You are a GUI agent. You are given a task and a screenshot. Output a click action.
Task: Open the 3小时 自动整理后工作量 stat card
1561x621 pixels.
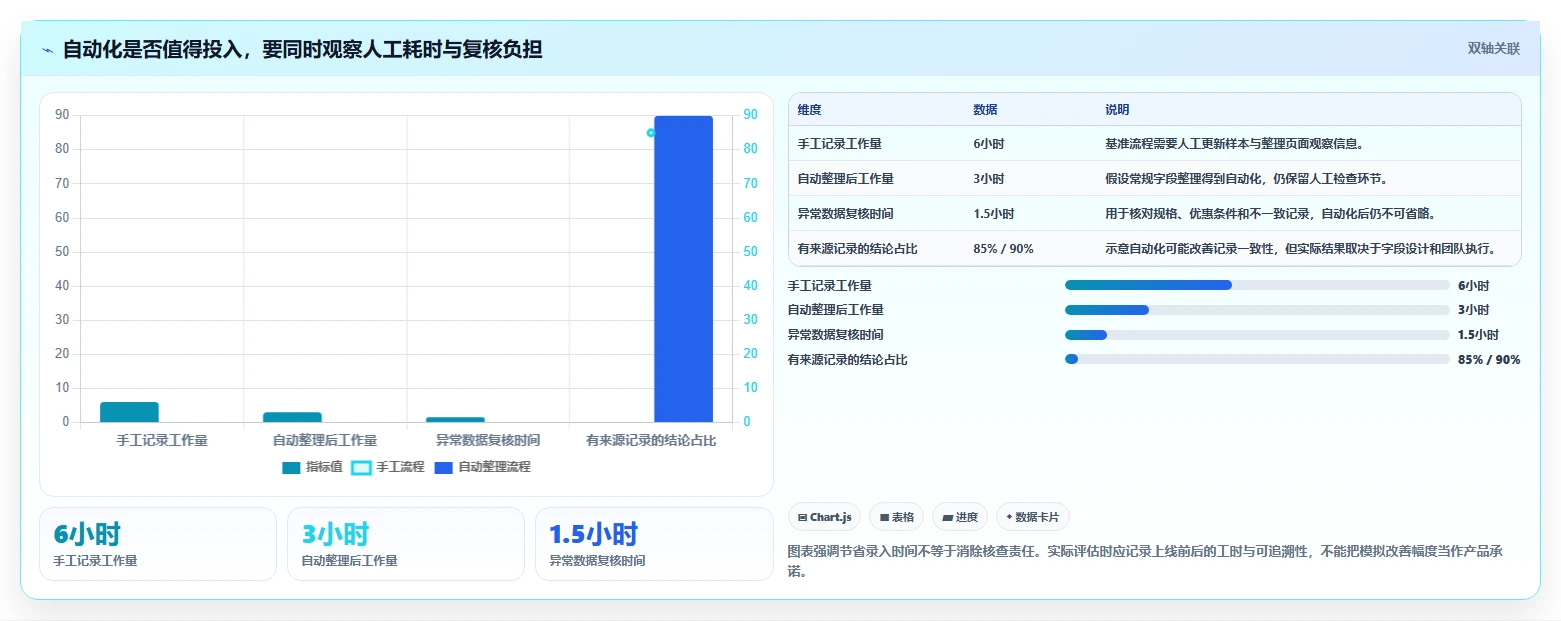point(406,544)
